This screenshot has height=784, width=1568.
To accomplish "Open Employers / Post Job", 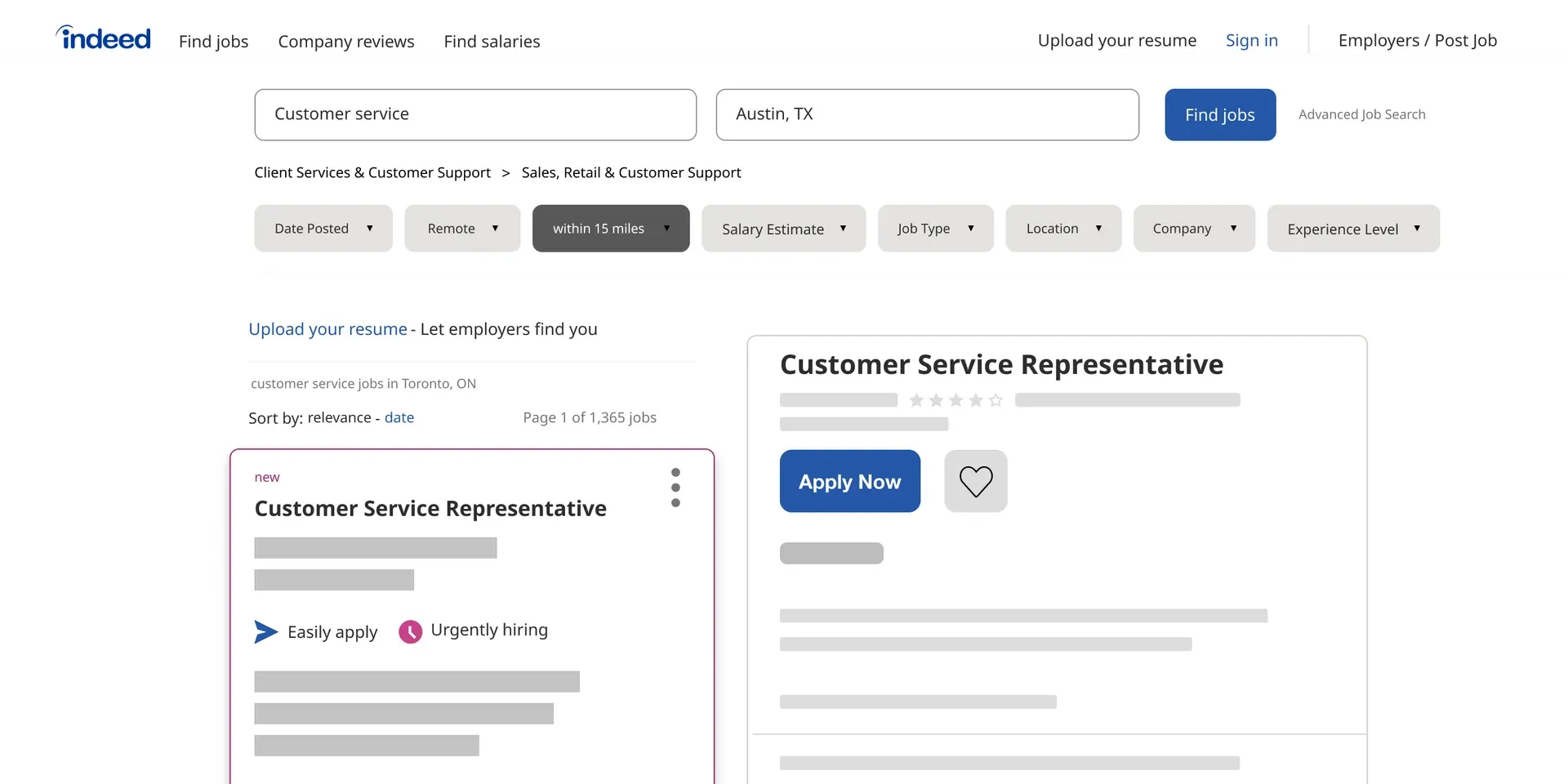I will pos(1417,40).
